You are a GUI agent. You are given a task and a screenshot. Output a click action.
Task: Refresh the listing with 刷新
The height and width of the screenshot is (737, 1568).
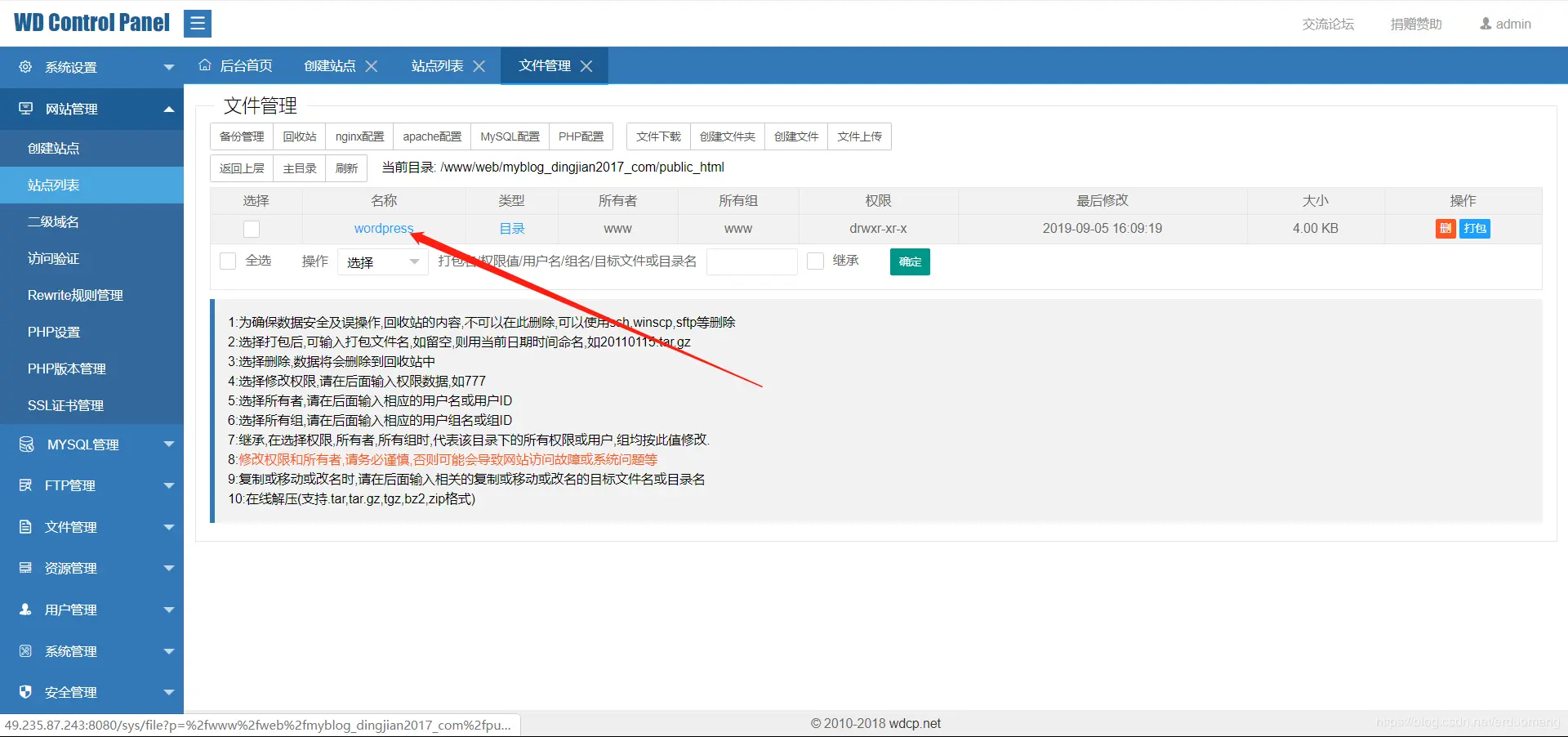coord(346,168)
